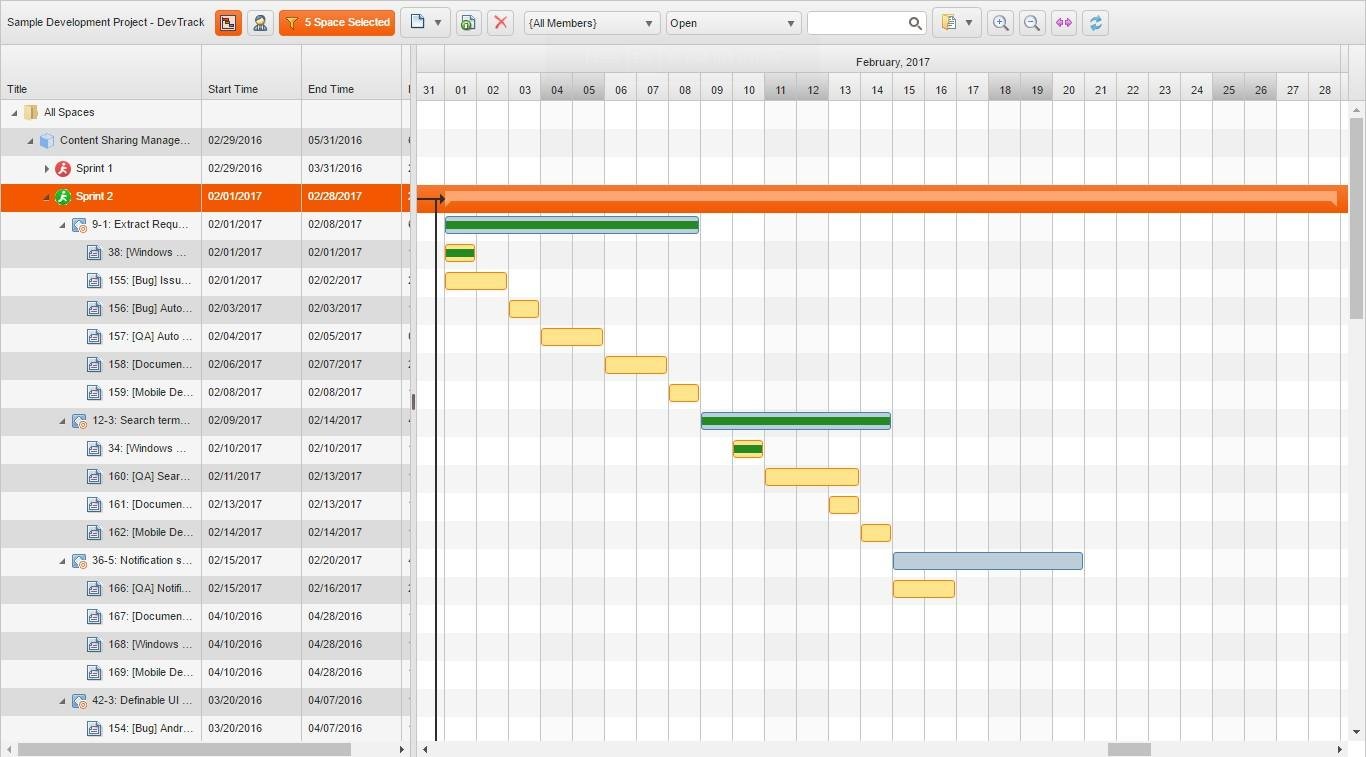
Task: Click the red delete X icon
Action: click(x=501, y=23)
